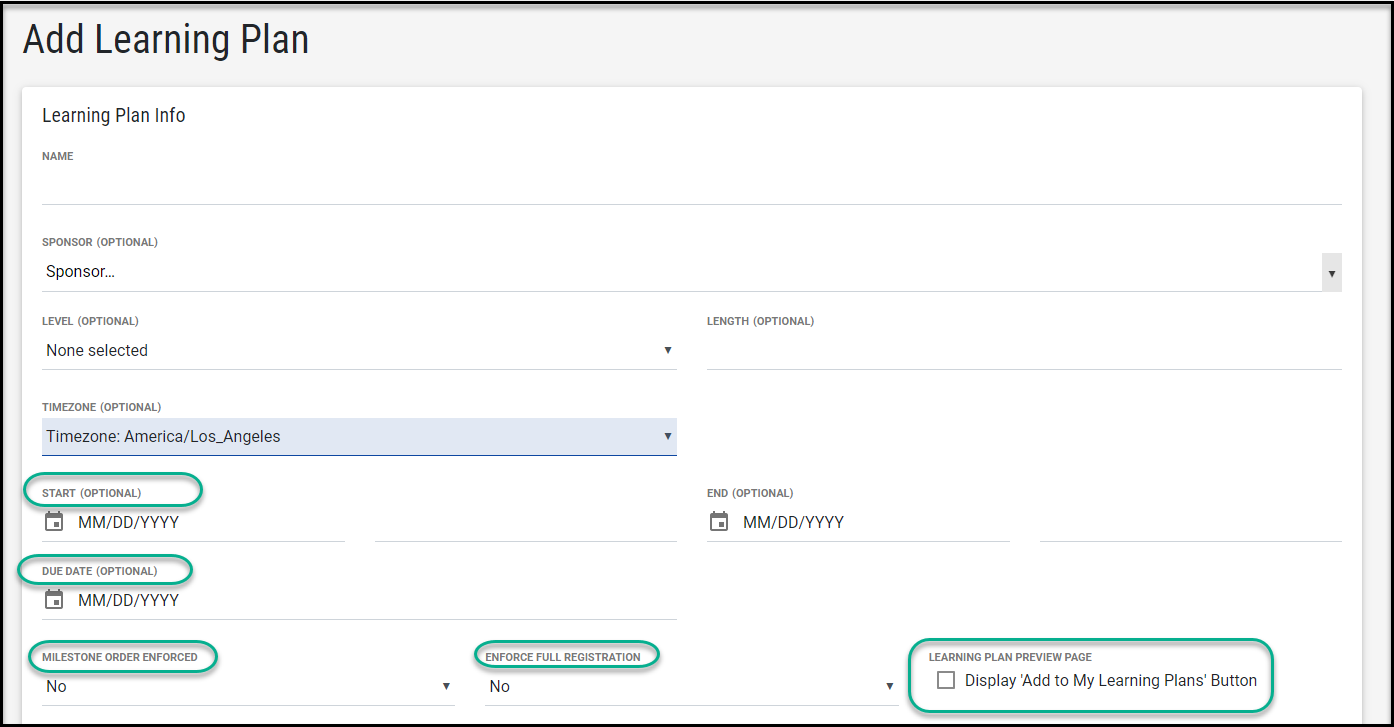Click the Level dropdown arrow
The height and width of the screenshot is (727, 1394).
point(667,350)
